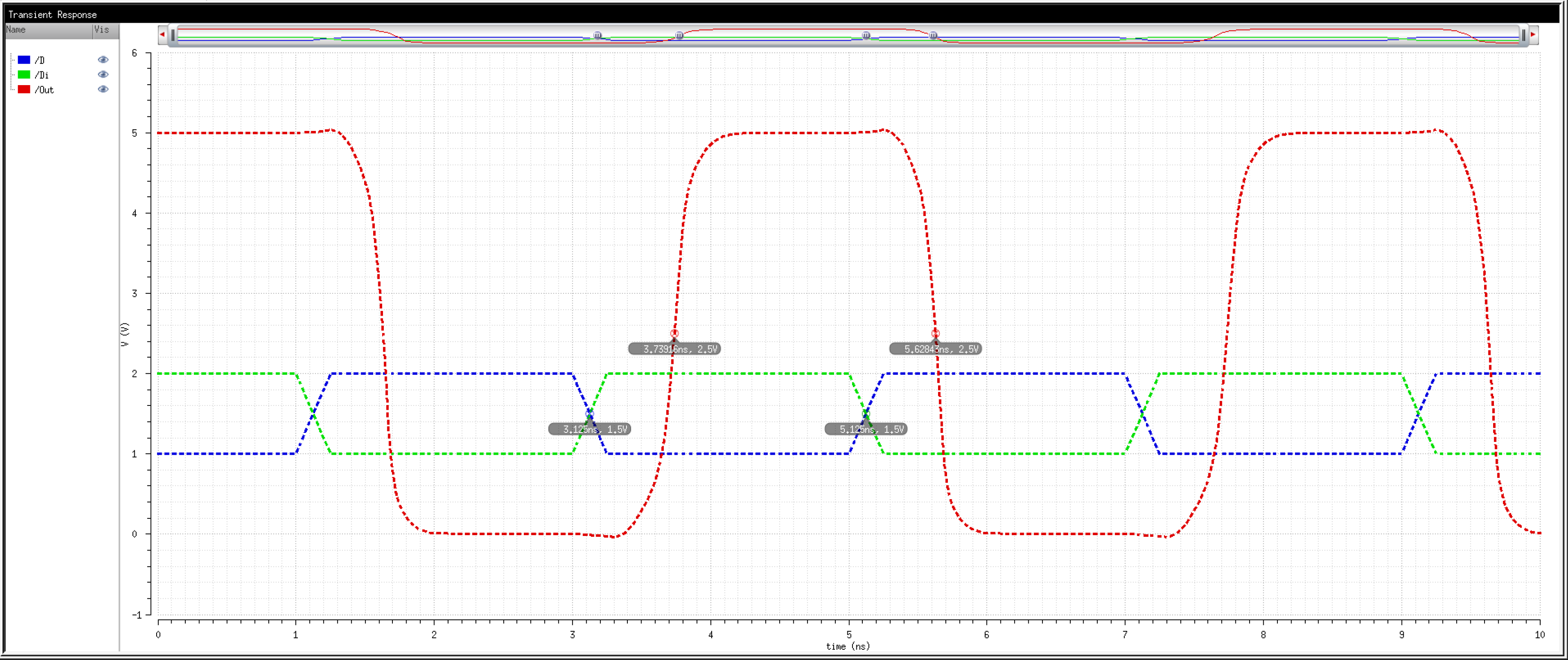This screenshot has height=660, width=1568.
Task: Hide the /Out signal via eye icon
Action: (103, 89)
